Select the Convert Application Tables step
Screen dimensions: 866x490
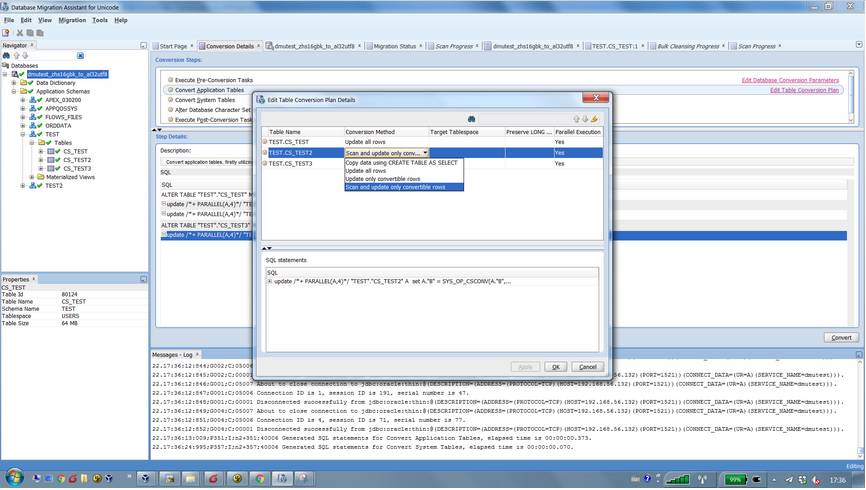click(x=209, y=91)
